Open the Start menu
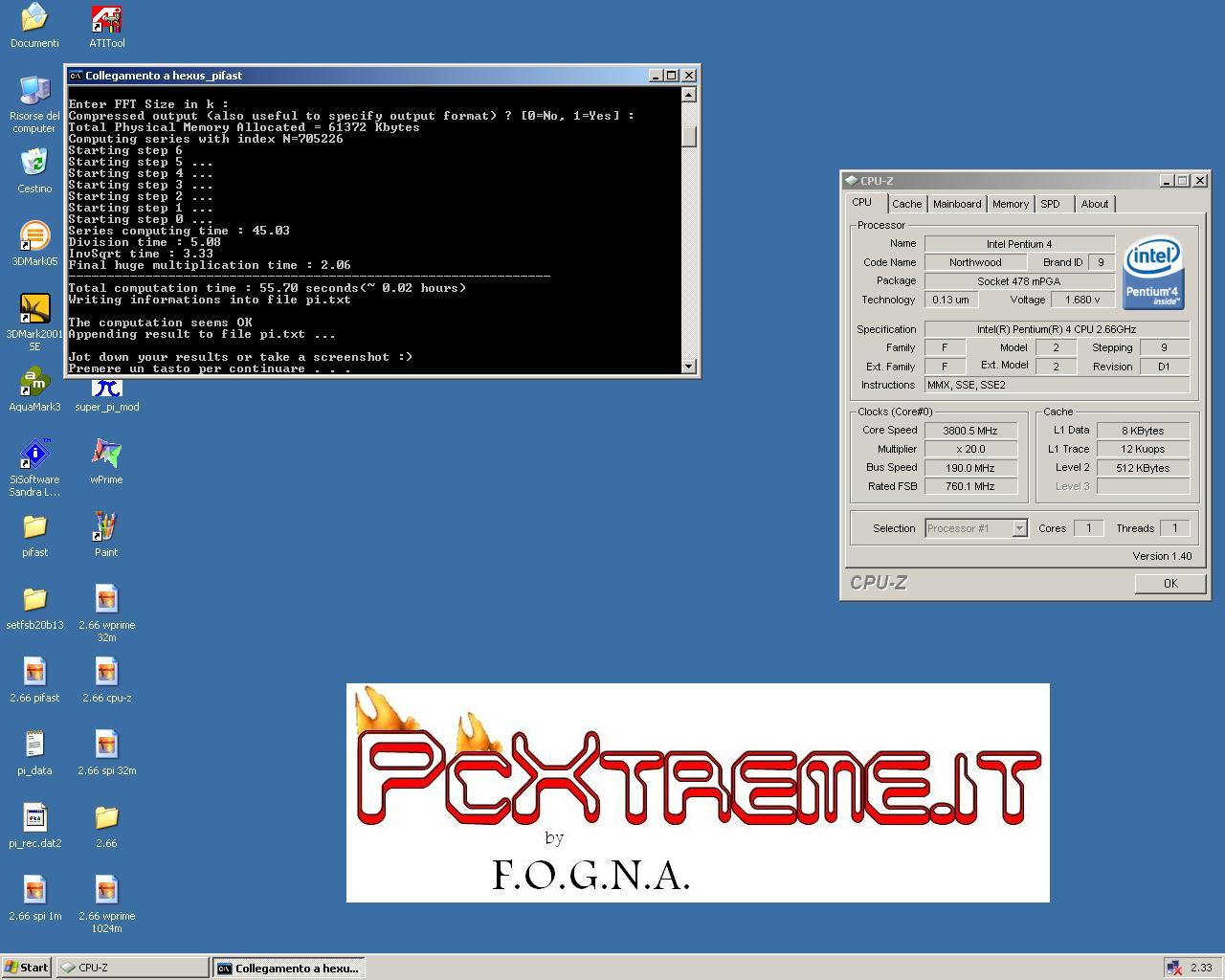Image resolution: width=1225 pixels, height=980 pixels. [27, 968]
